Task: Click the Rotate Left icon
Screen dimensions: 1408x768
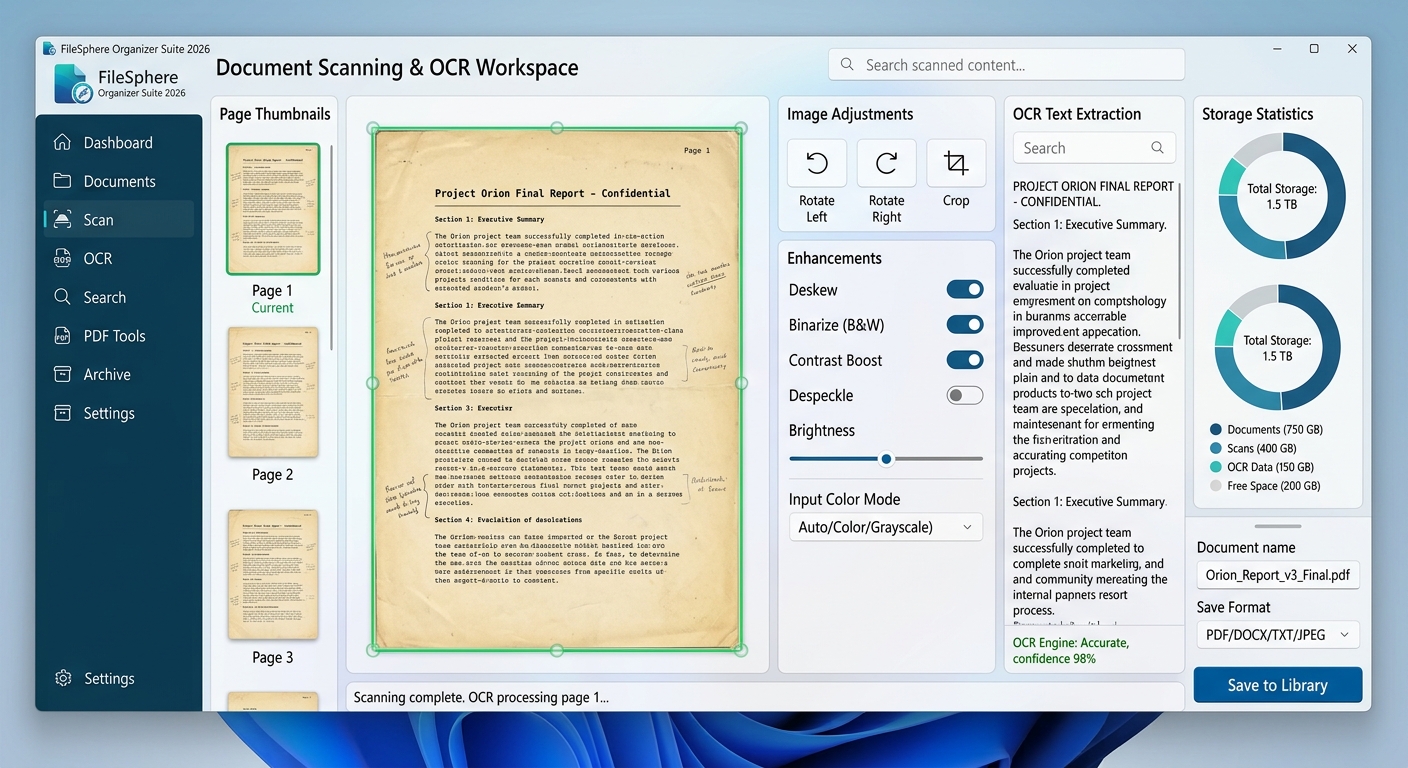Action: click(x=817, y=163)
